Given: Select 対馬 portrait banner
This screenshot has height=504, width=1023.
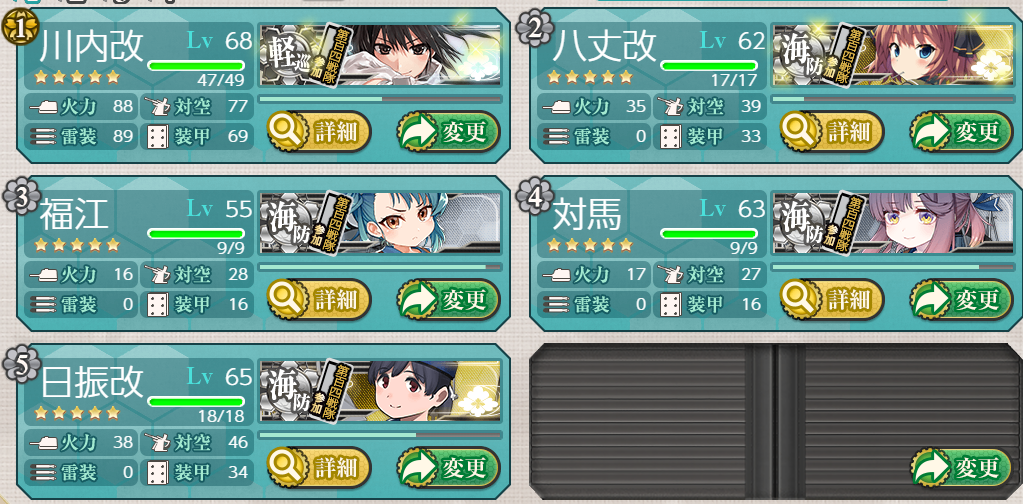Looking at the screenshot, I should pyautogui.click(x=893, y=223).
